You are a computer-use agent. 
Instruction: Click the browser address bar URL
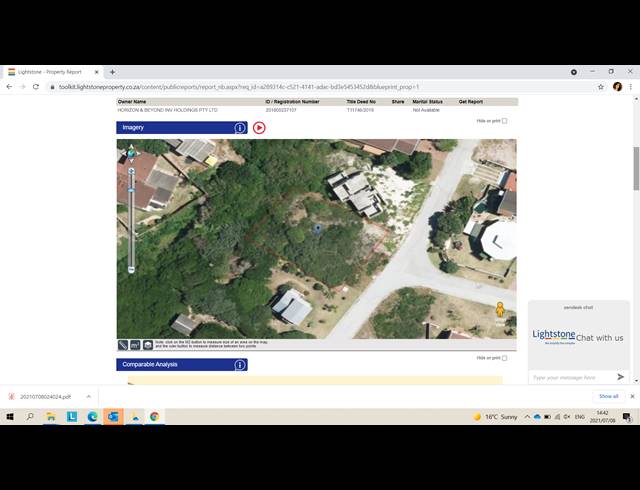pyautogui.click(x=239, y=87)
